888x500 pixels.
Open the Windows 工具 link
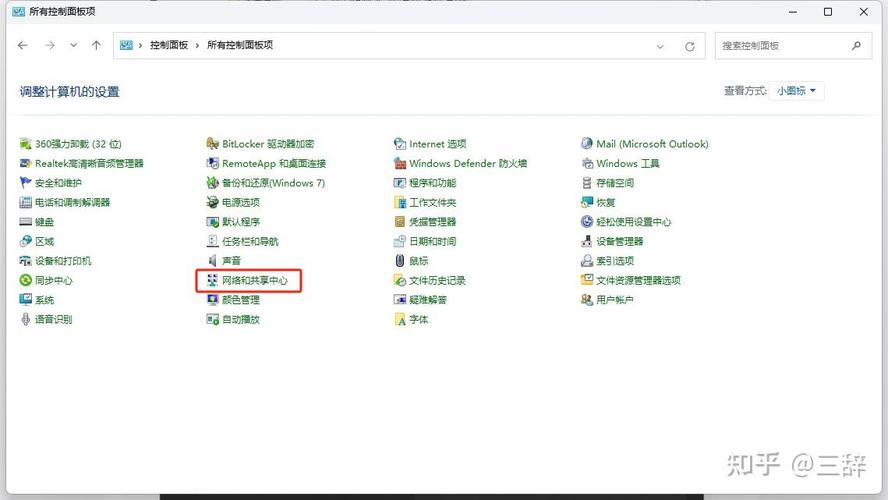(627, 164)
